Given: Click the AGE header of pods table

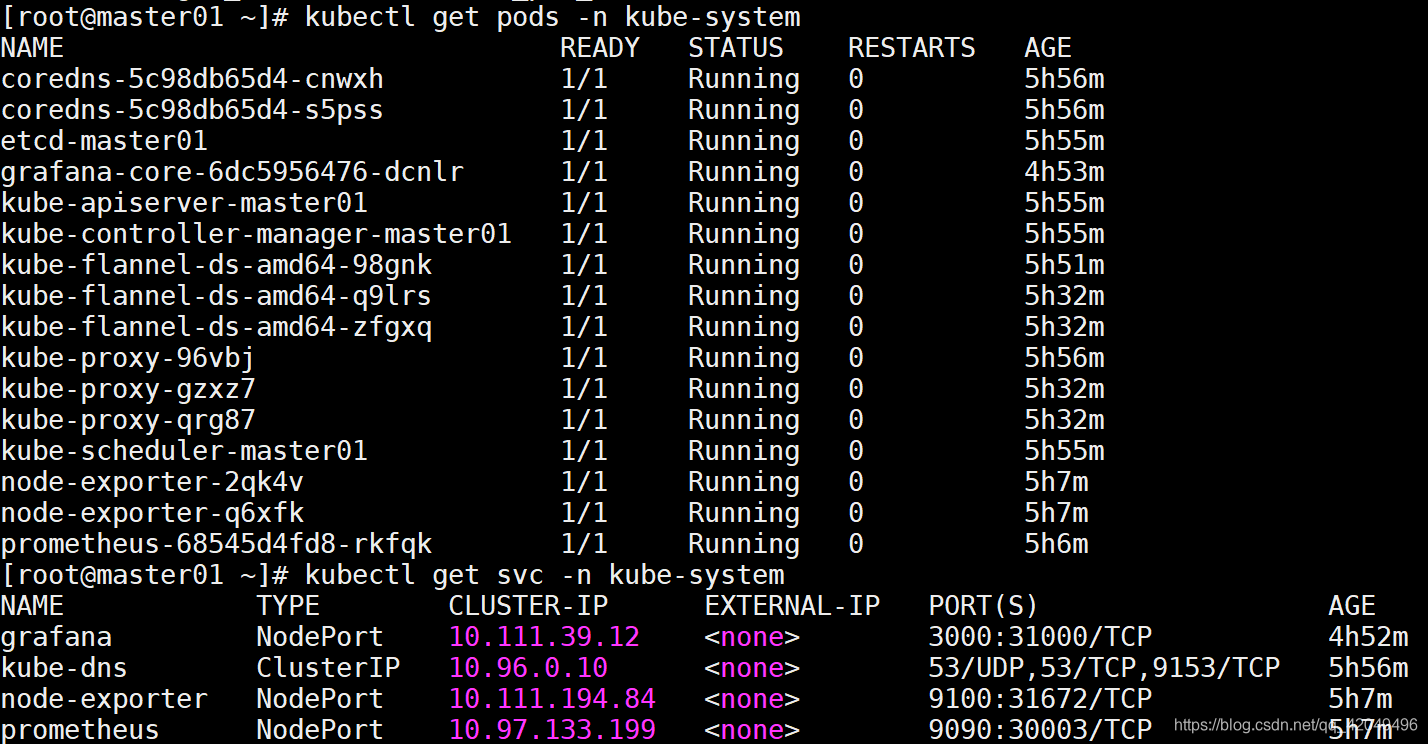Looking at the screenshot, I should (1048, 48).
